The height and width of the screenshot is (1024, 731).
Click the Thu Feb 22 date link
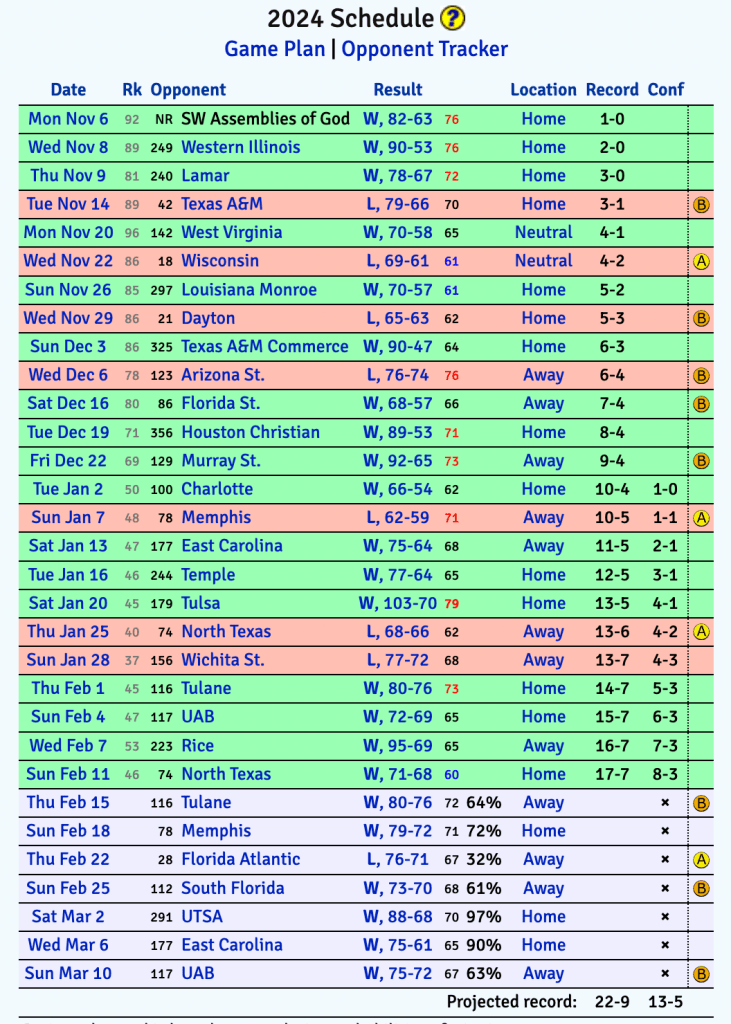68,859
